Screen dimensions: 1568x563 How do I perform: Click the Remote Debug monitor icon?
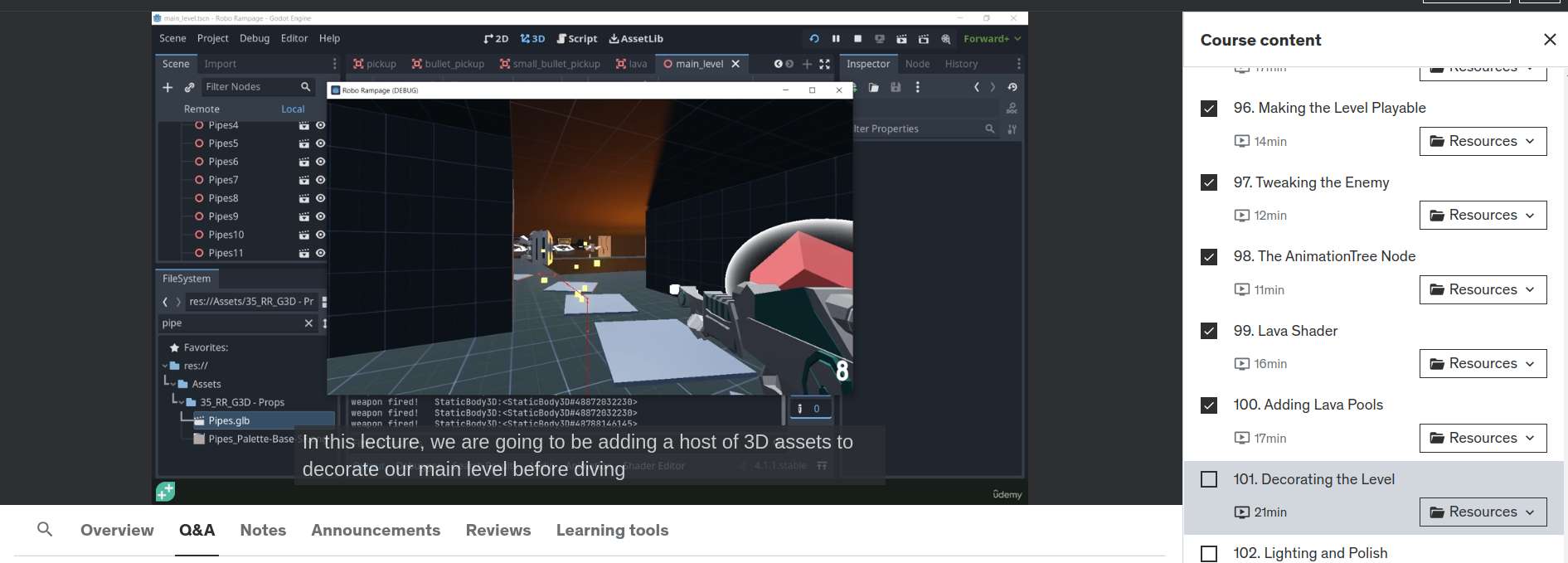click(x=880, y=39)
